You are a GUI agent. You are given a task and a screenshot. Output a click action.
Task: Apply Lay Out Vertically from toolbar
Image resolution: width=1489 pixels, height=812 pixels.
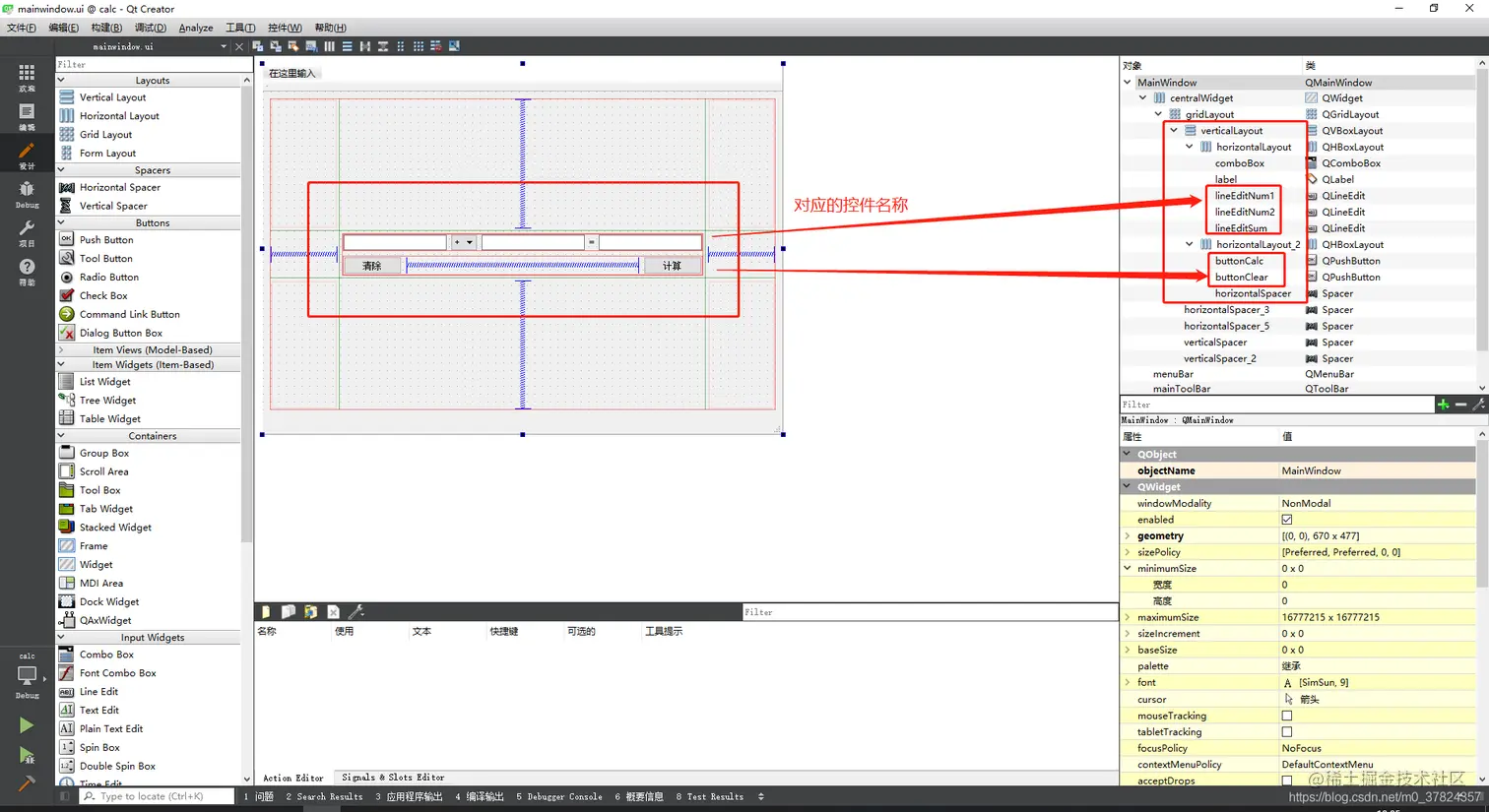tap(347, 46)
